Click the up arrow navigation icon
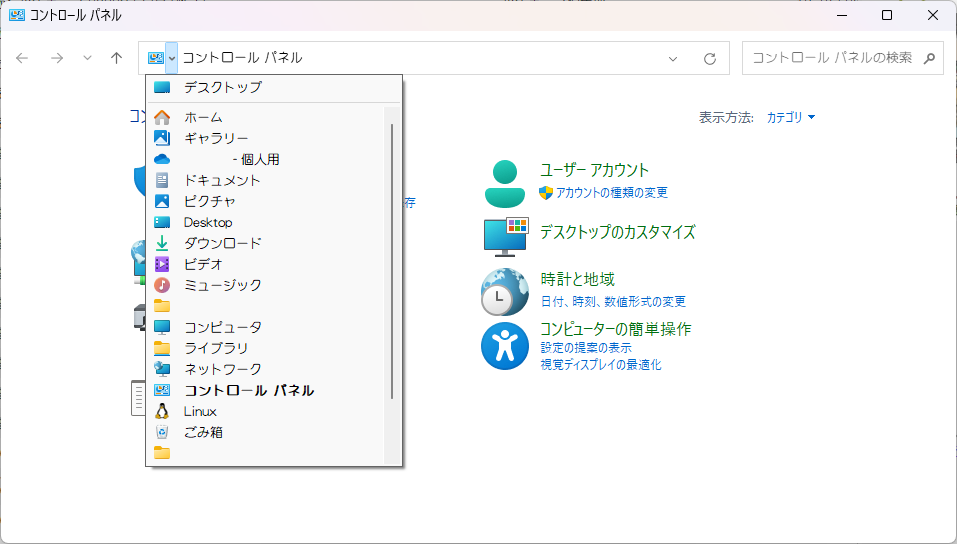 pyautogui.click(x=116, y=58)
